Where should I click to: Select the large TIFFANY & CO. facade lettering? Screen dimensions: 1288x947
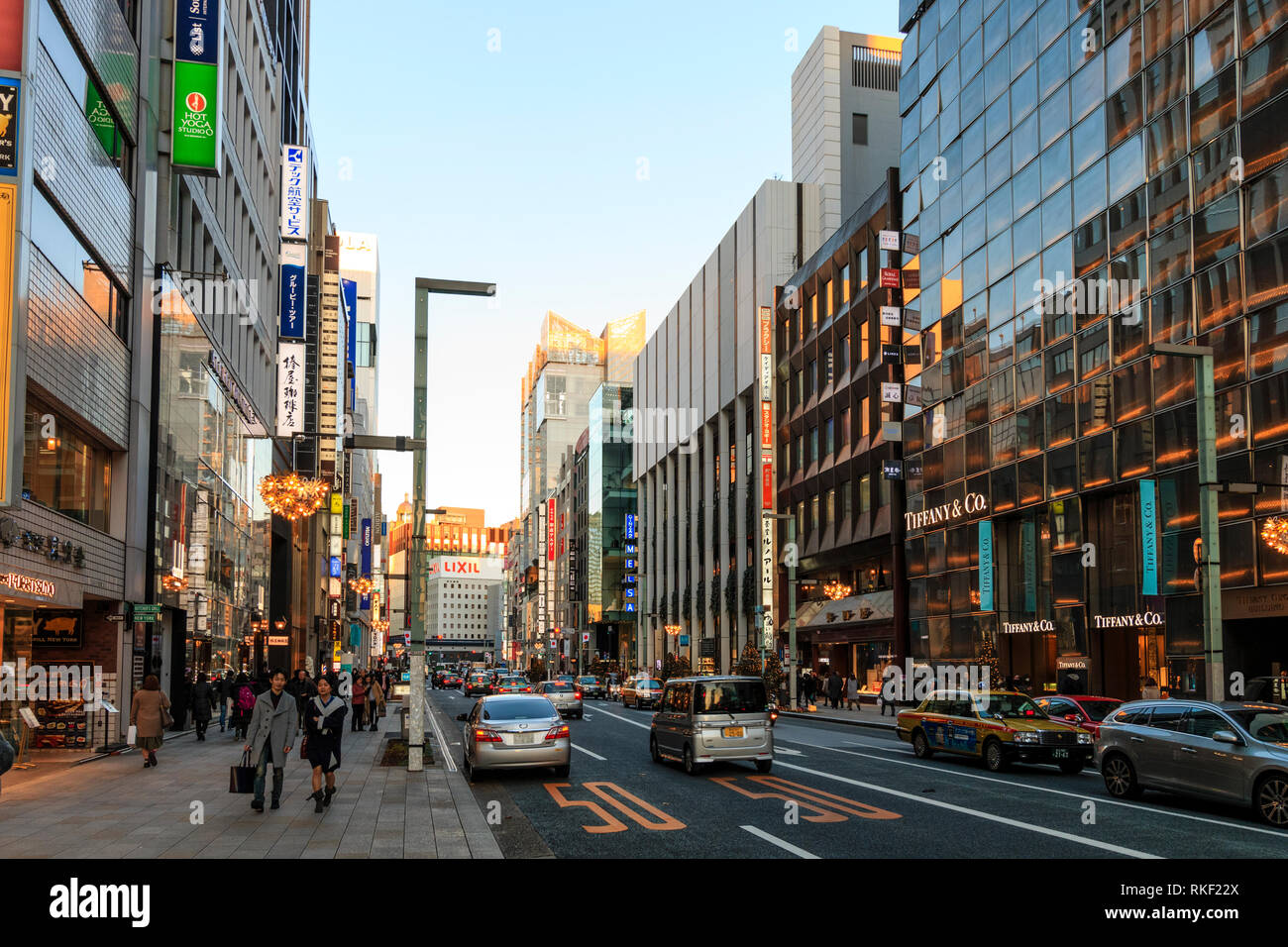(x=945, y=511)
